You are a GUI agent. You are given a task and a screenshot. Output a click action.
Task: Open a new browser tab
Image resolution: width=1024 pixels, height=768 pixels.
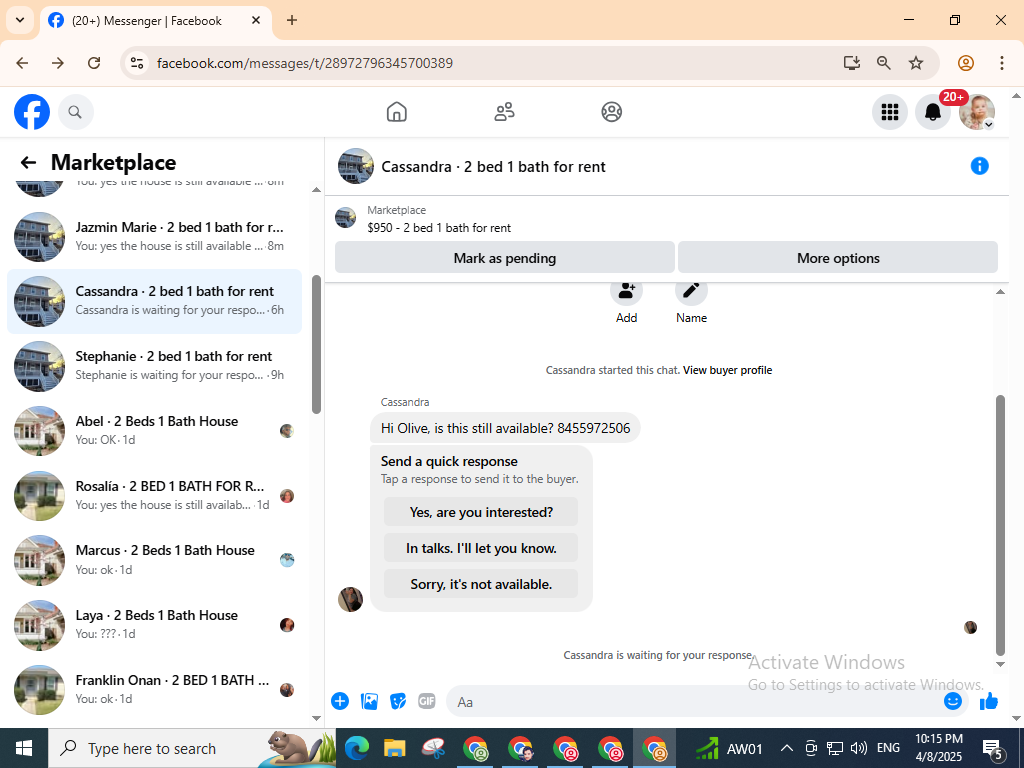pyautogui.click(x=292, y=20)
